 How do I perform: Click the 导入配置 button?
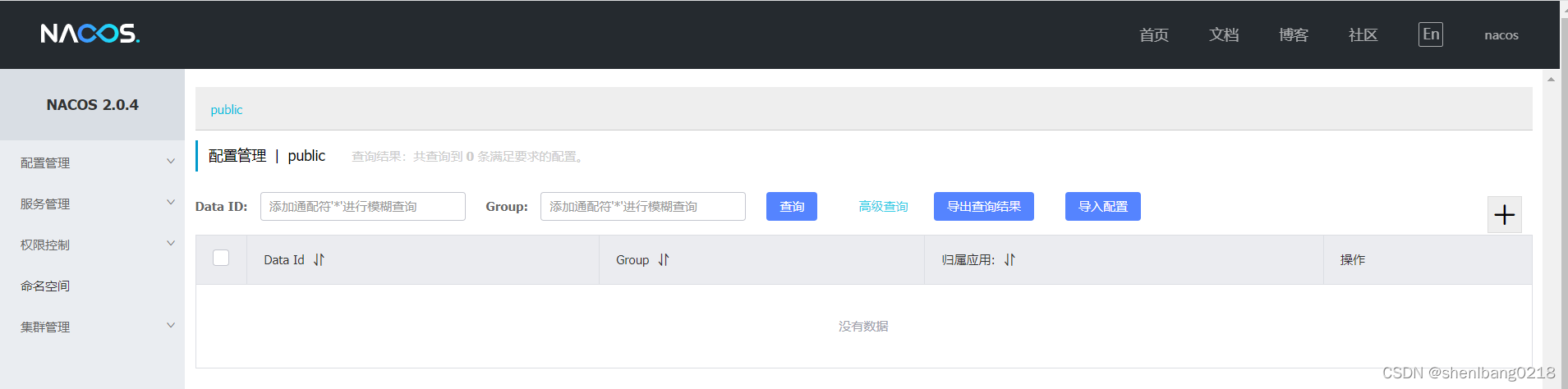pyautogui.click(x=1102, y=207)
